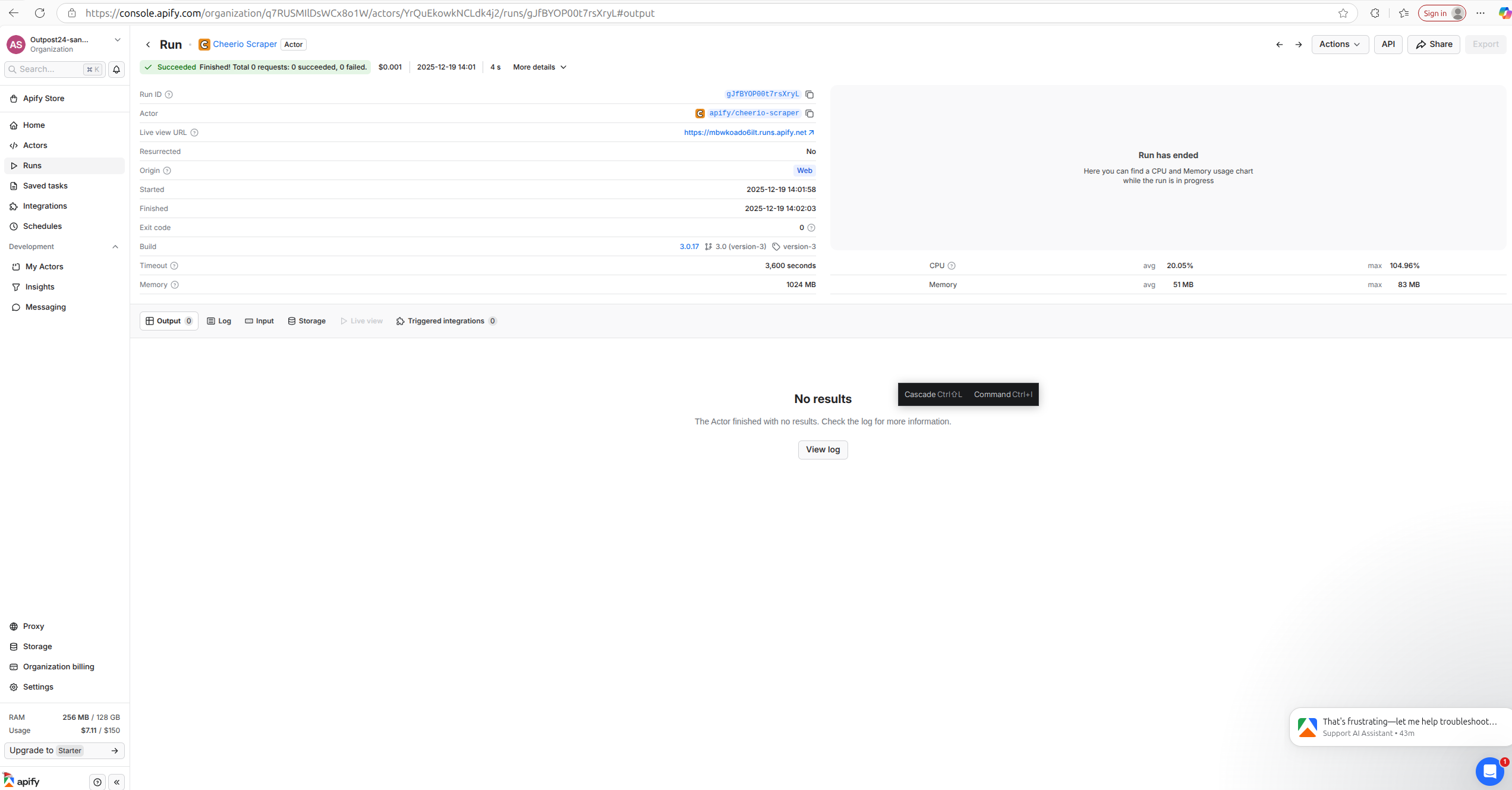Expand More details dropdown
Image resolution: width=1512 pixels, height=790 pixels.
click(x=539, y=67)
